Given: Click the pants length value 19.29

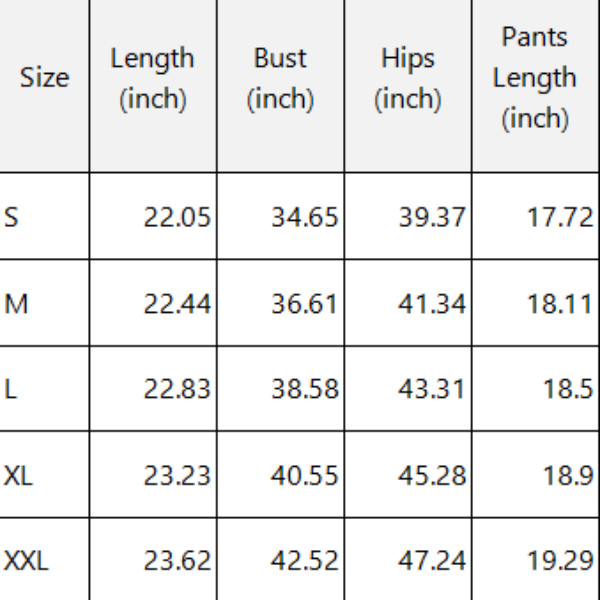Looking at the screenshot, I should click(535, 559).
